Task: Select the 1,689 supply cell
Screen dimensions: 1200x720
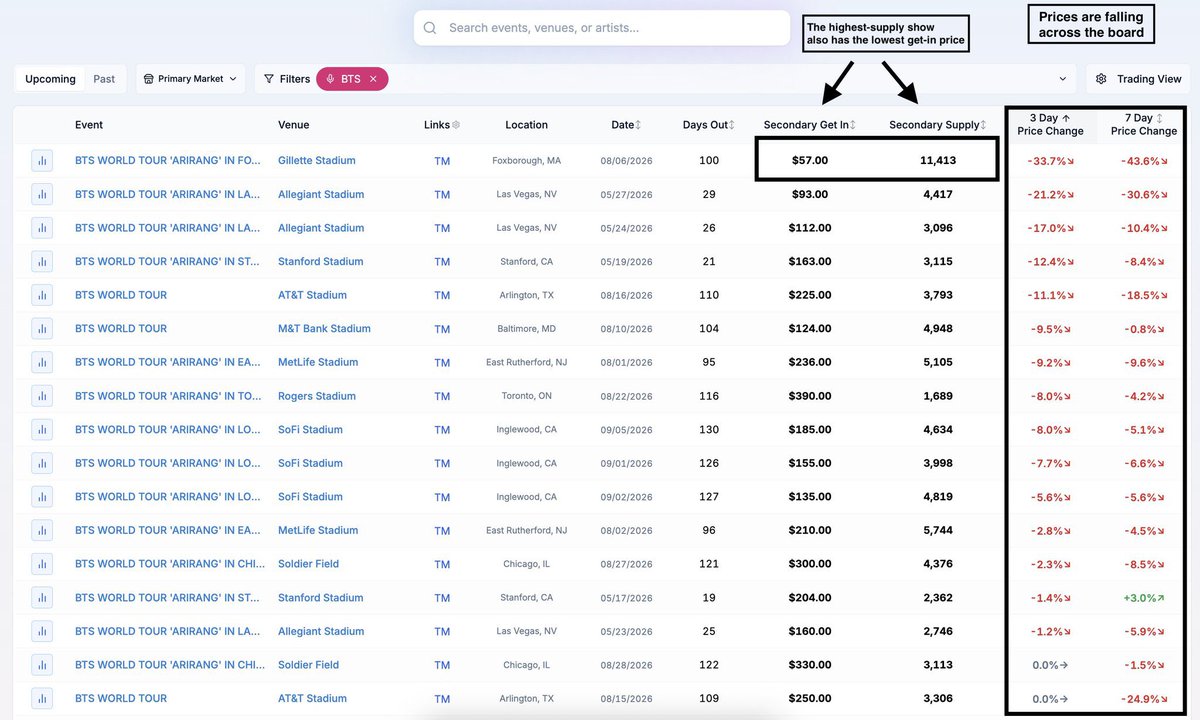Action: 938,396
